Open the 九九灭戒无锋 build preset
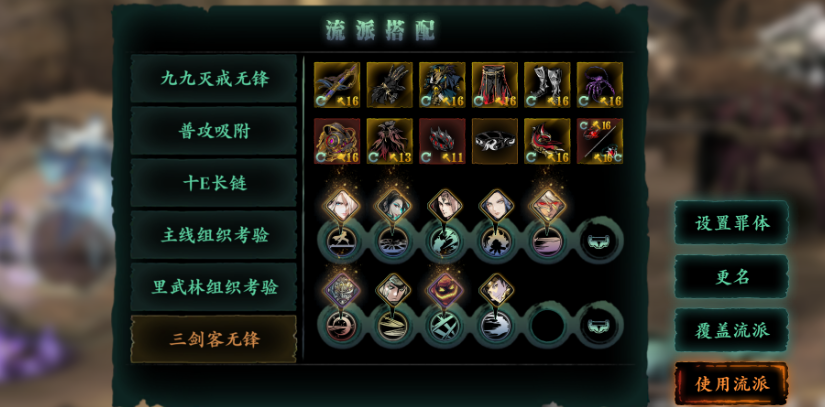Screen dimensions: 825x407 pyautogui.click(x=214, y=79)
